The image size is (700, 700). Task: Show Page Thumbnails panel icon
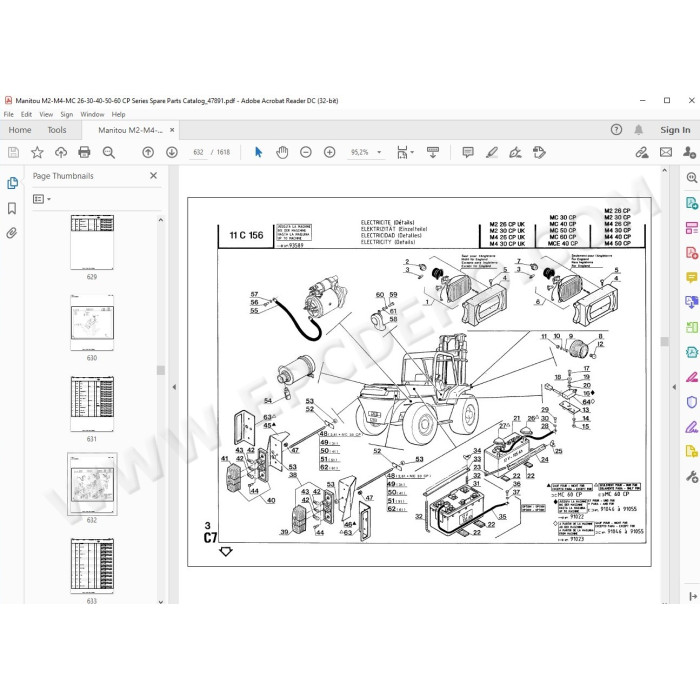point(12,183)
